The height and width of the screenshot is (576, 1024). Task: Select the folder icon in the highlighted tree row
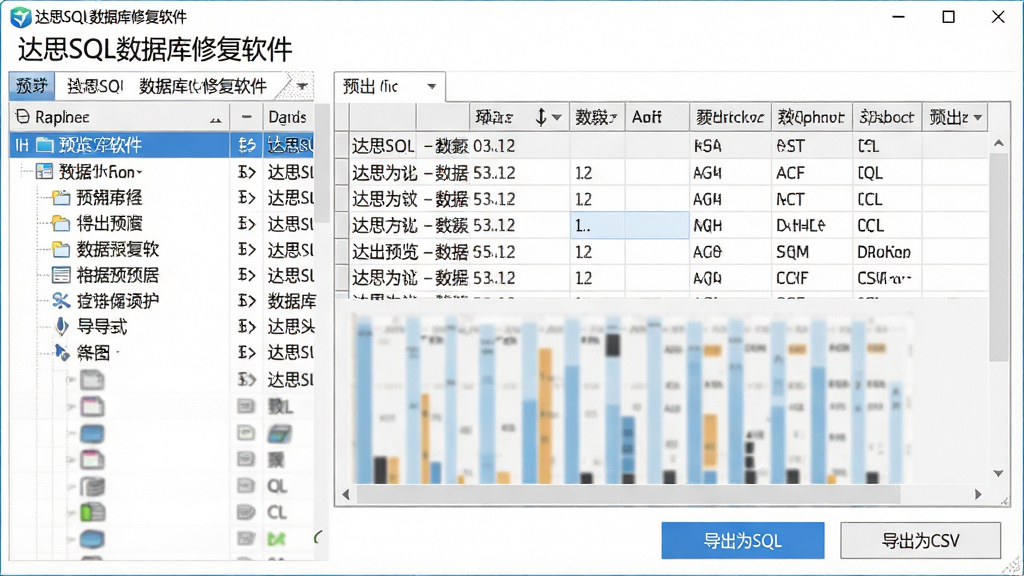point(44,144)
